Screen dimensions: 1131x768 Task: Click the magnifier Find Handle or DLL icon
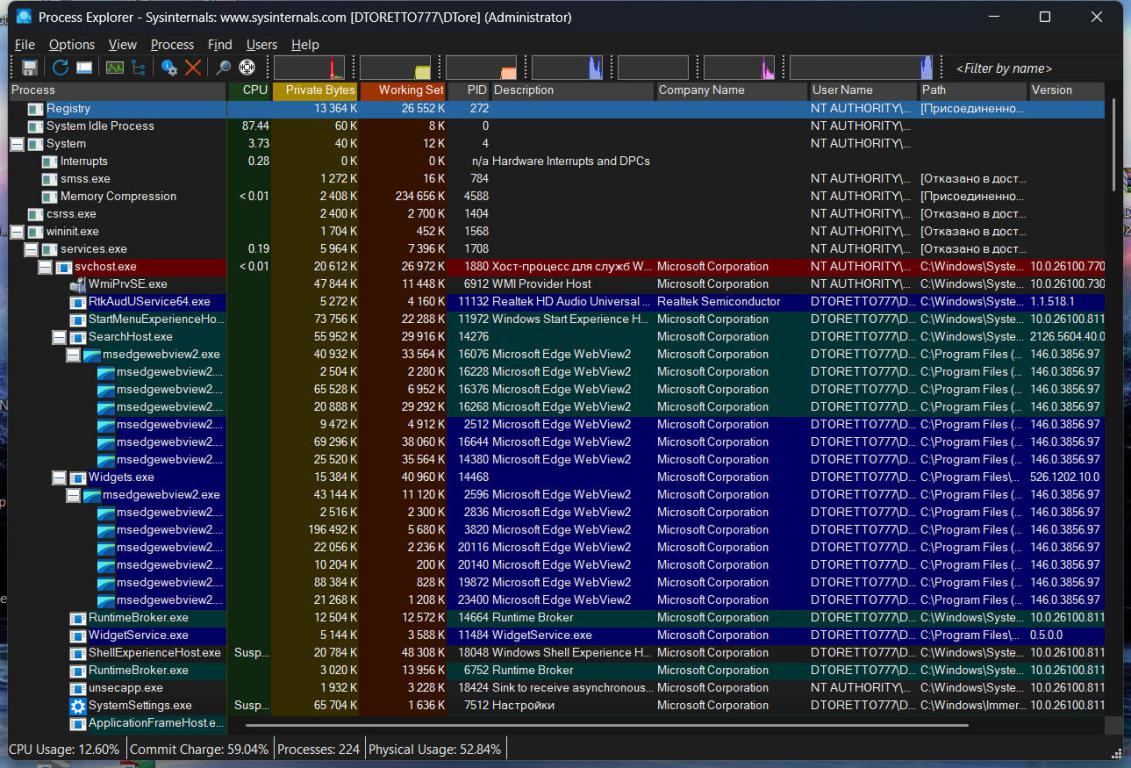pos(223,68)
